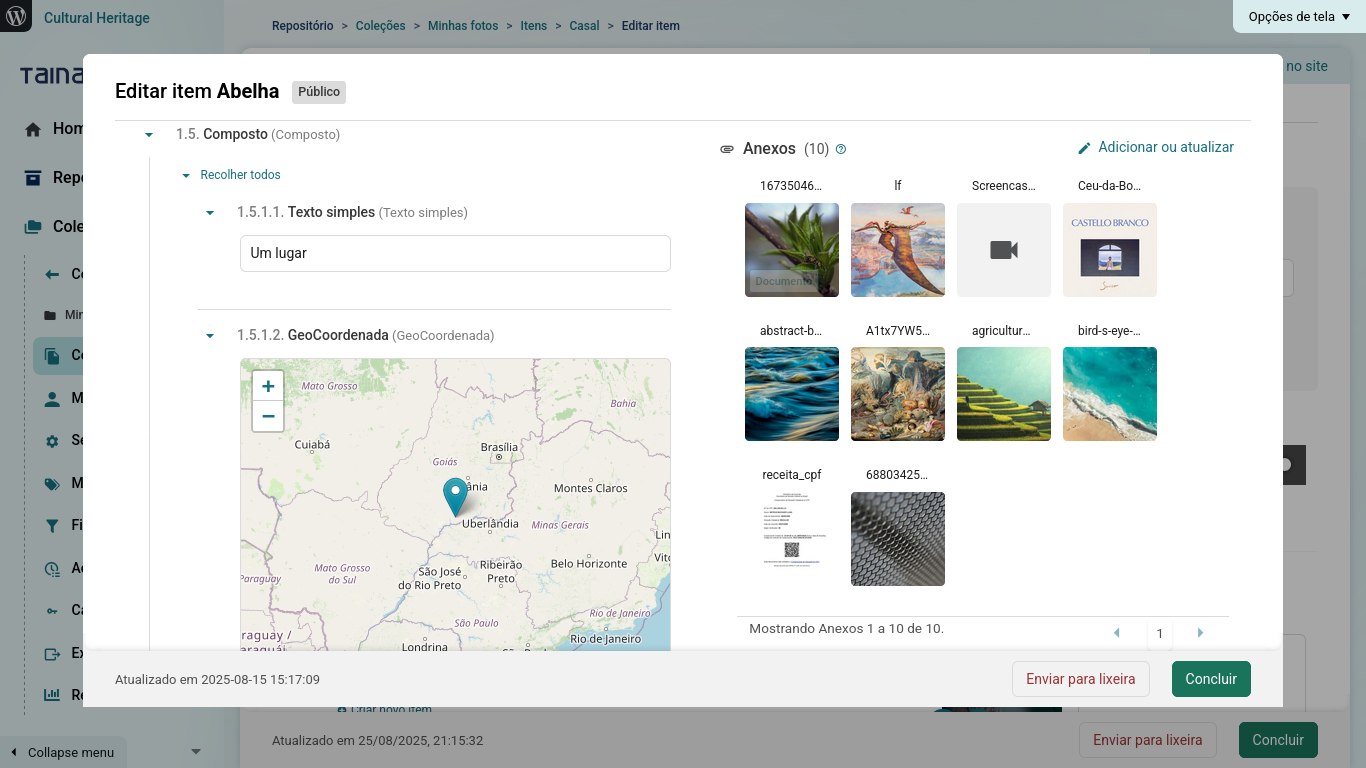Collapse the 1.5.1.2 GeoCoordenada field
The height and width of the screenshot is (768, 1366).
point(209,335)
